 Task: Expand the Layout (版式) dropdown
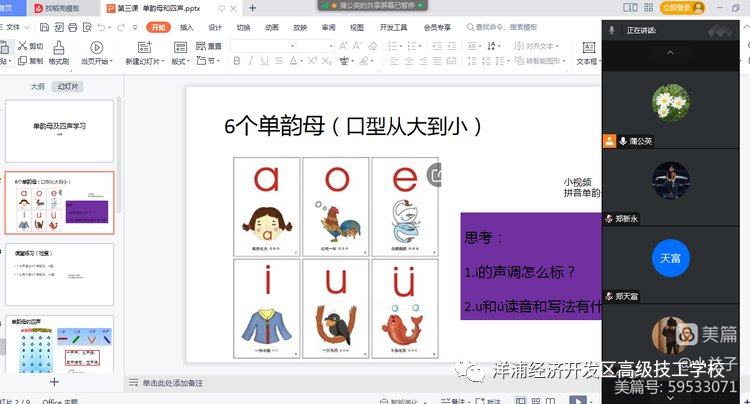click(x=181, y=62)
